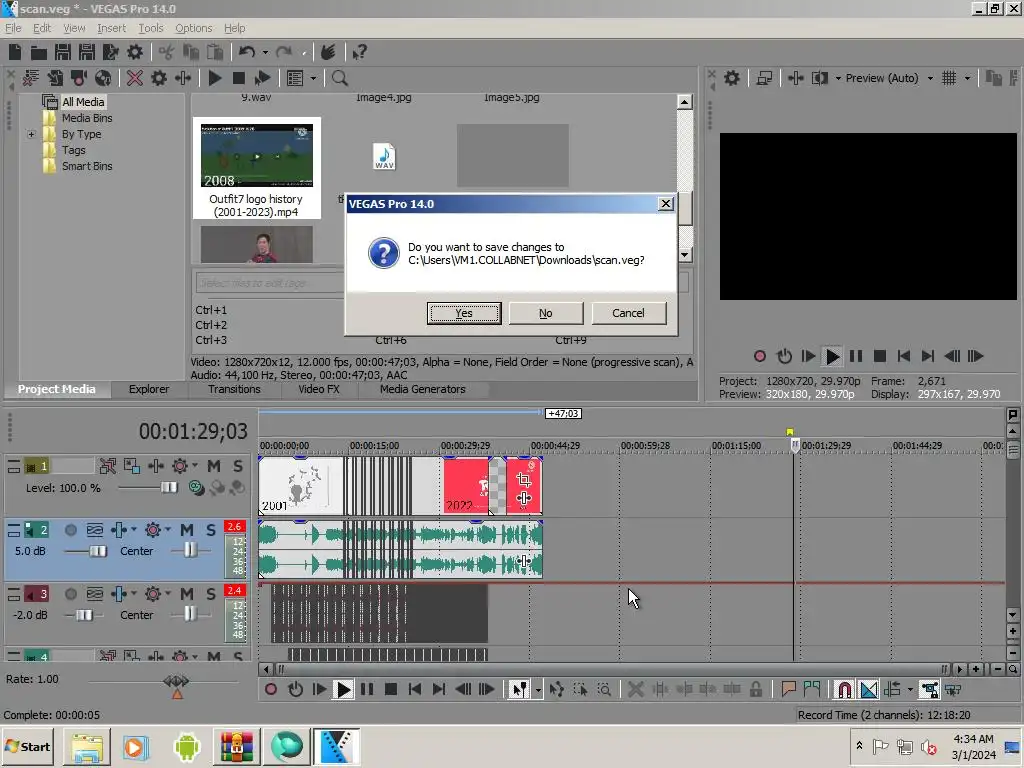This screenshot has height=768, width=1024.
Task: Arm track 2 for record
Action: click(71, 530)
